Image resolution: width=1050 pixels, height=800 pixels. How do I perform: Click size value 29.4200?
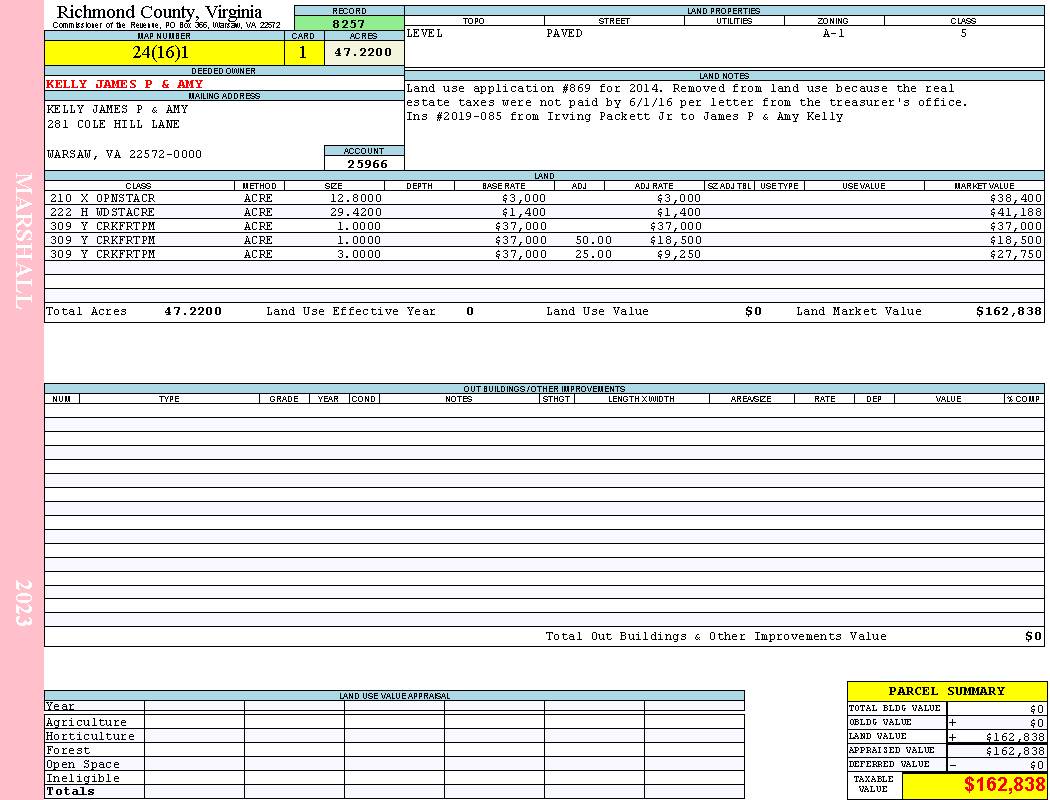(356, 213)
